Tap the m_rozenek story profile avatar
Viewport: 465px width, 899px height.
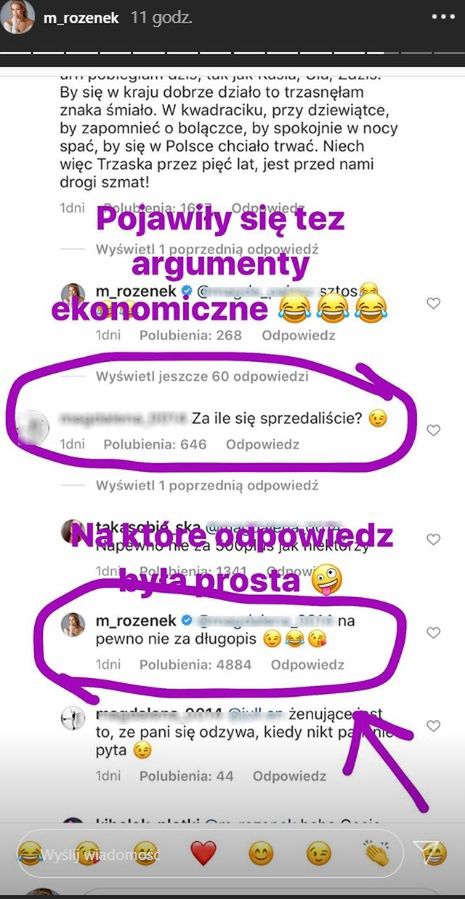click(17, 17)
